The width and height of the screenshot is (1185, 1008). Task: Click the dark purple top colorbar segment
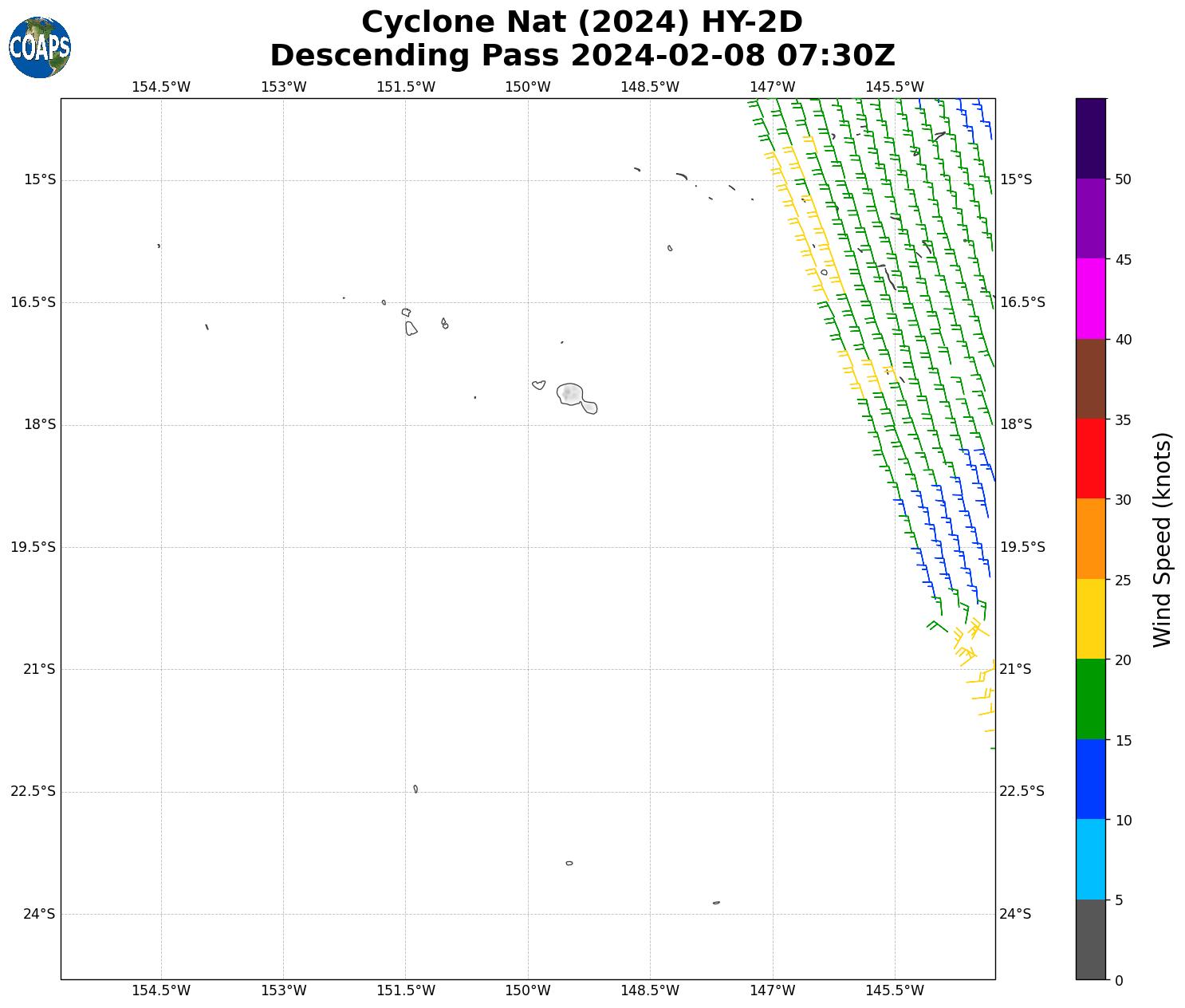click(1090, 138)
